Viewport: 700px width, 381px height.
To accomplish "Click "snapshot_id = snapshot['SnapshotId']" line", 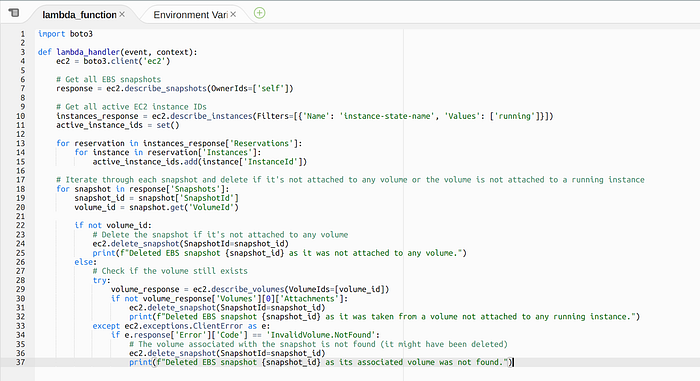I will (156, 198).
